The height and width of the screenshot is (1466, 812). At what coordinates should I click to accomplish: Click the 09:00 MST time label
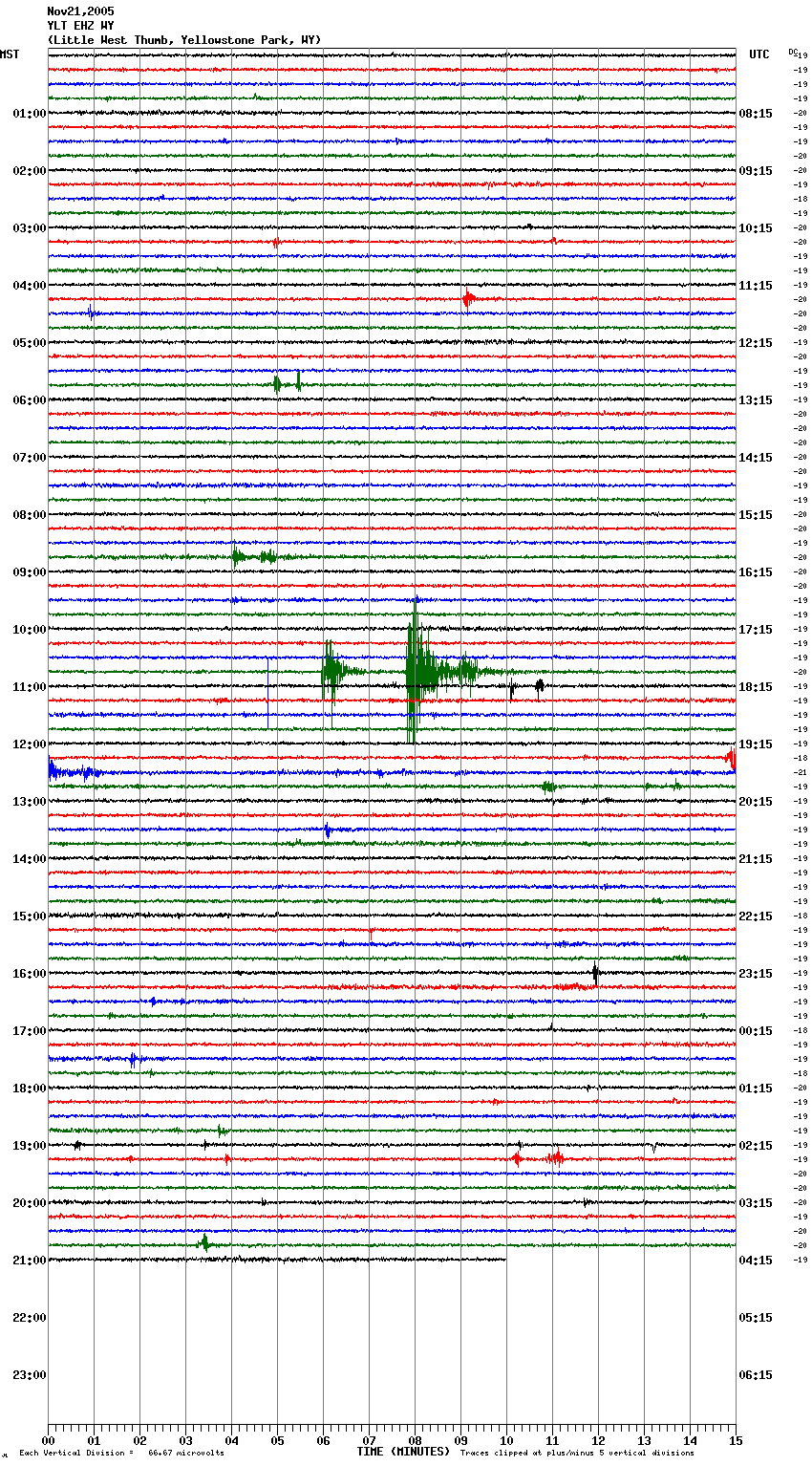30,572
